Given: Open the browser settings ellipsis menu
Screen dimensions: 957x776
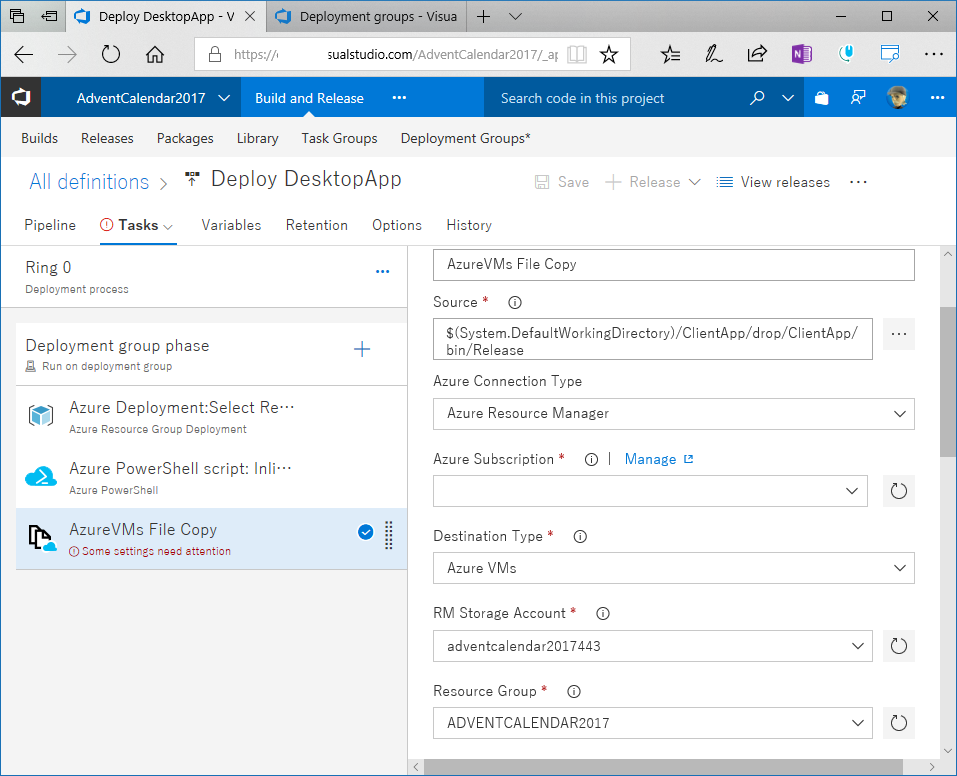Looking at the screenshot, I should click(x=934, y=54).
